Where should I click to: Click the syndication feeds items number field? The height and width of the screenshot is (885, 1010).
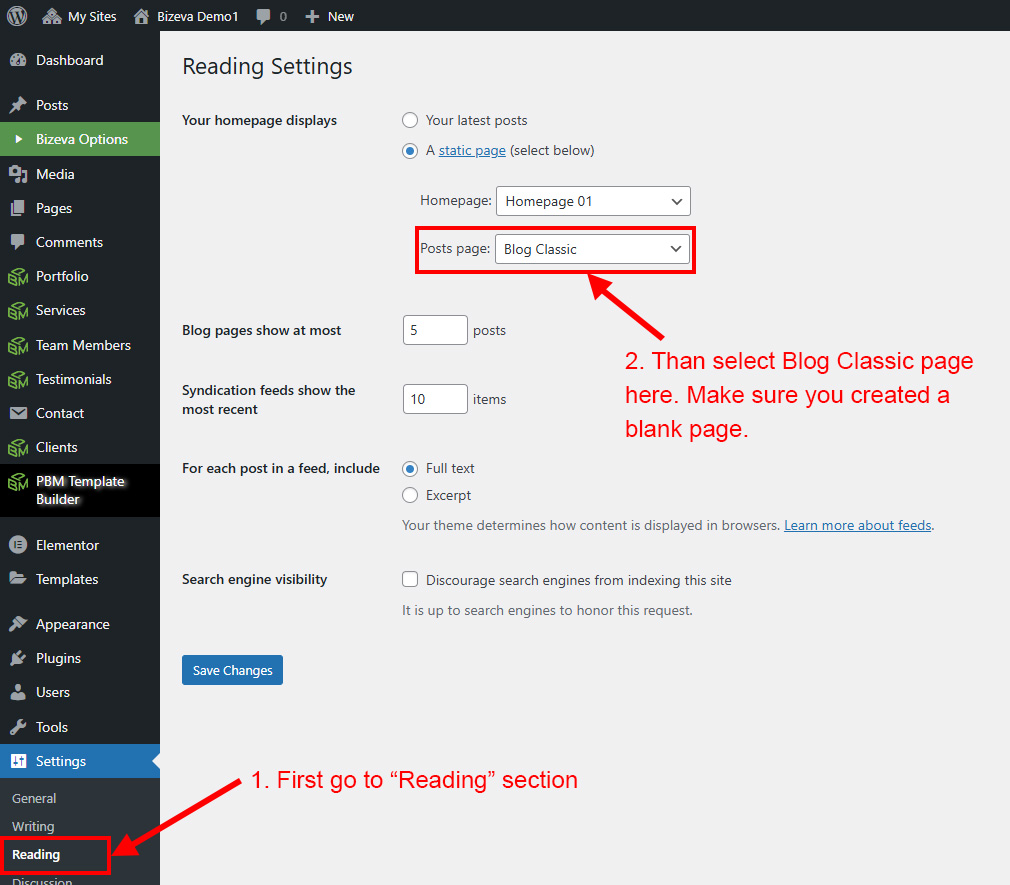point(435,399)
